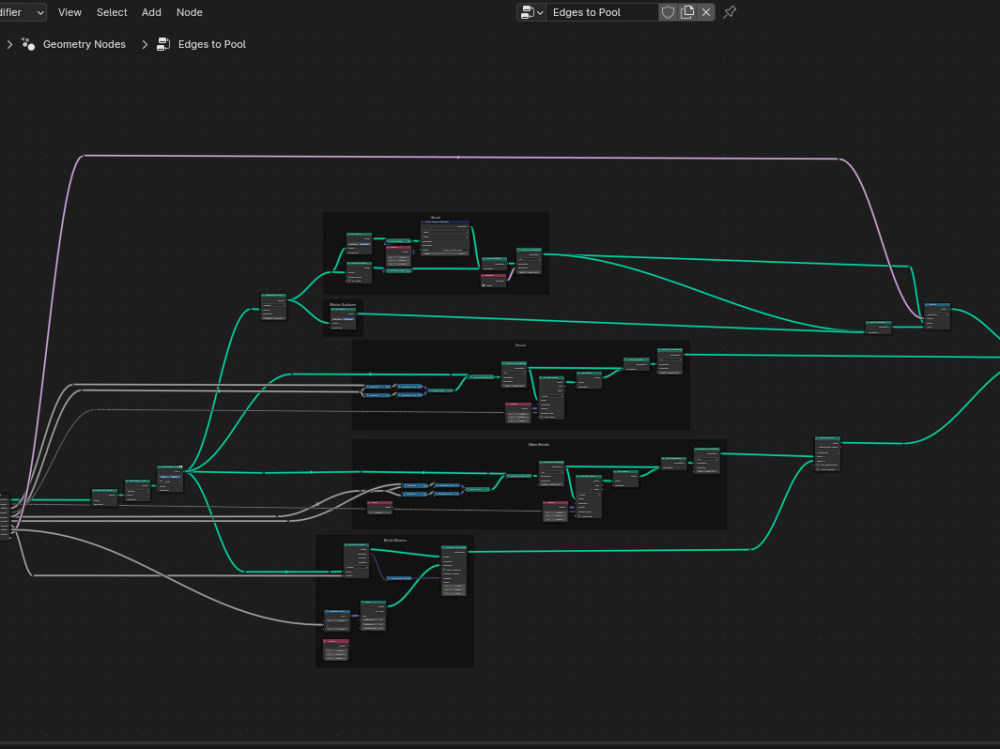
Task: Select the Water Surface frame label
Action: pos(342,304)
